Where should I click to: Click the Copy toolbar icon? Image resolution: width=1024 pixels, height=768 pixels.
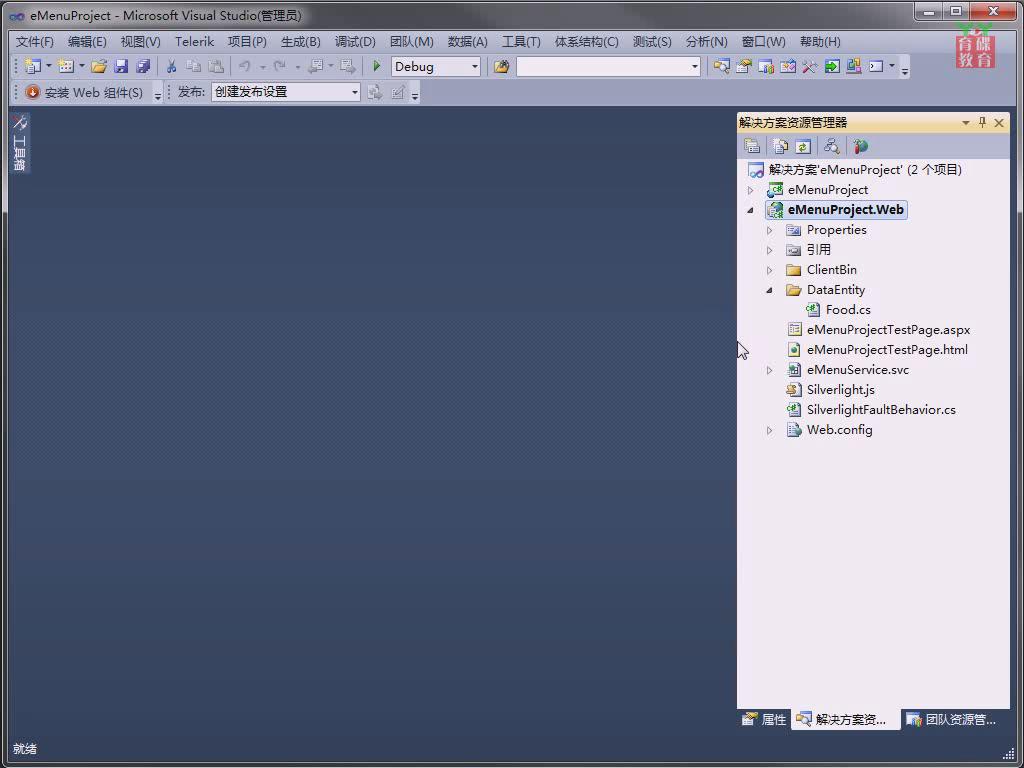193,66
